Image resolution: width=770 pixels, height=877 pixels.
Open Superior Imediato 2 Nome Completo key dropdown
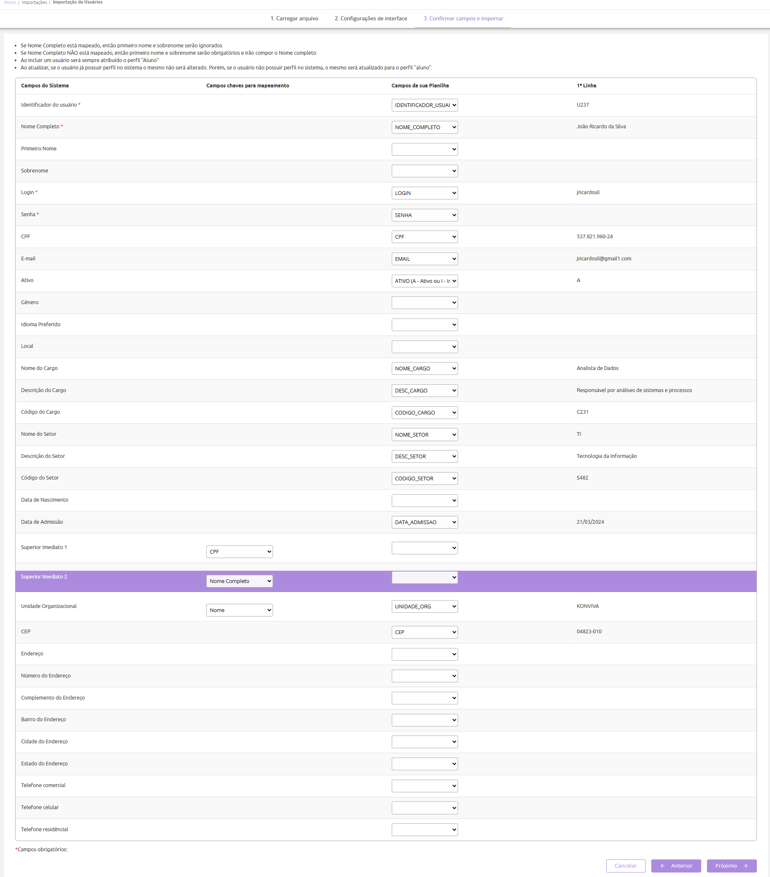239,581
